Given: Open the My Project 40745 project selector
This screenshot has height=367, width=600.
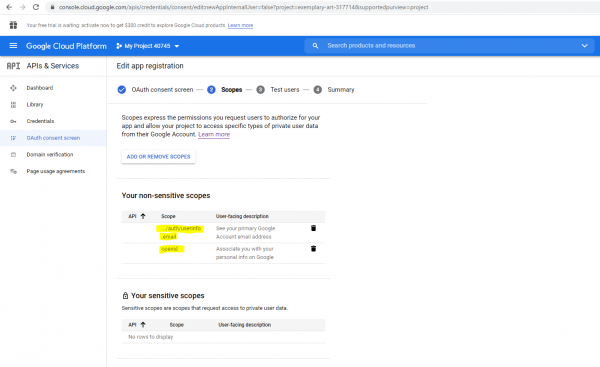Looking at the screenshot, I should pos(148,46).
